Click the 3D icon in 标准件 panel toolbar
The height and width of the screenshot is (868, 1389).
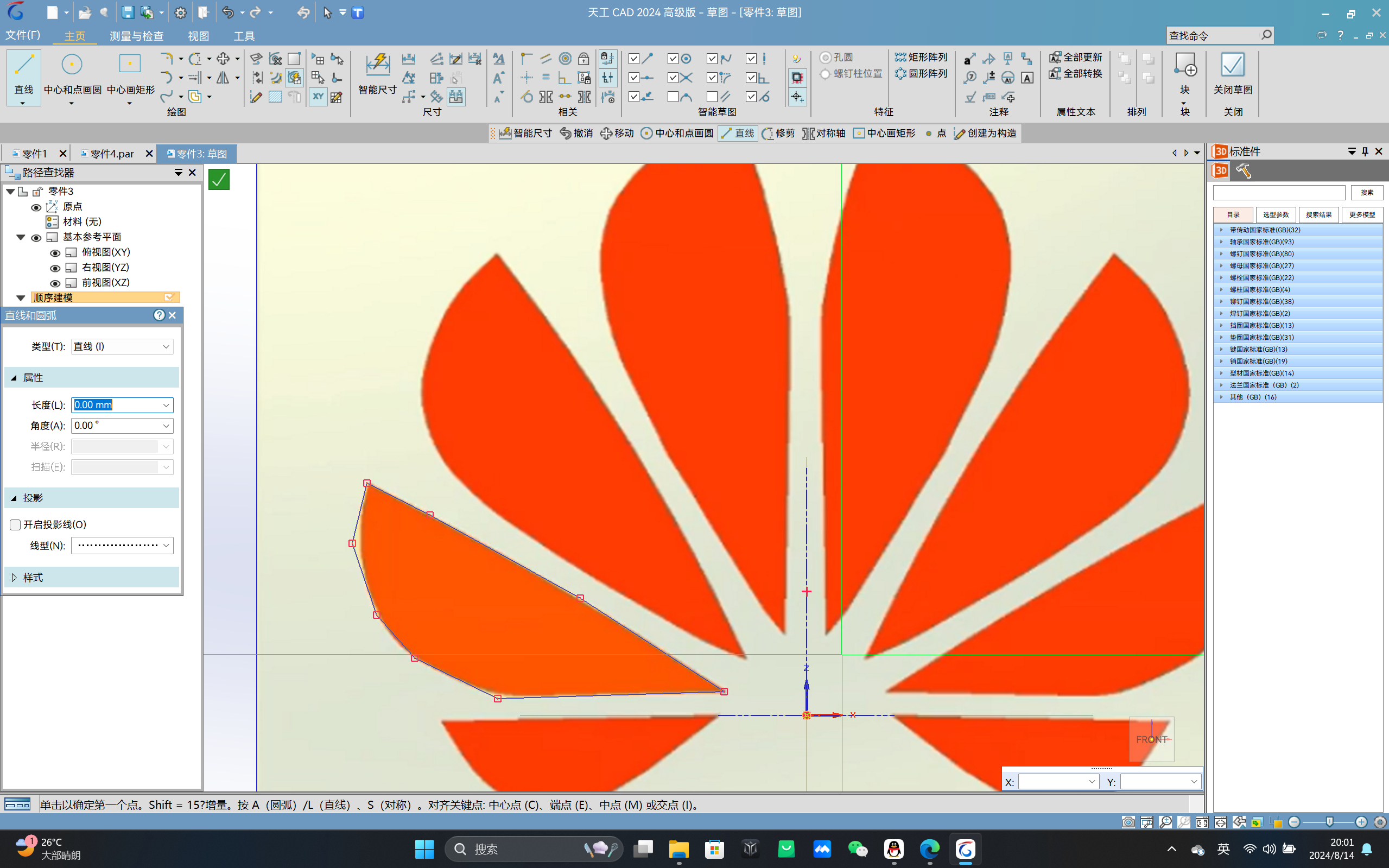point(1220,170)
